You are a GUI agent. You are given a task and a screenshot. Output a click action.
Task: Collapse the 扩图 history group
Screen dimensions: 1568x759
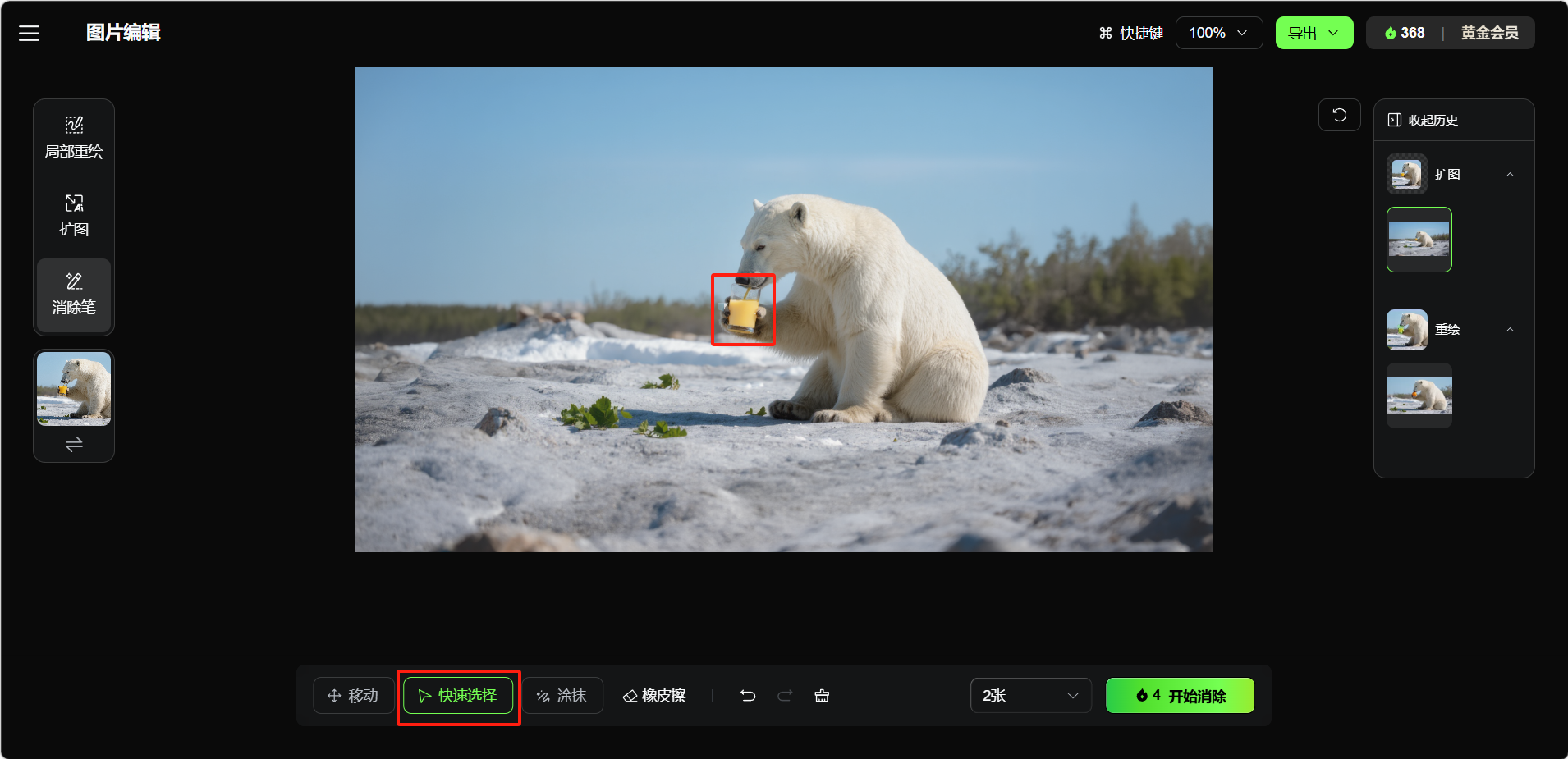point(1510,175)
